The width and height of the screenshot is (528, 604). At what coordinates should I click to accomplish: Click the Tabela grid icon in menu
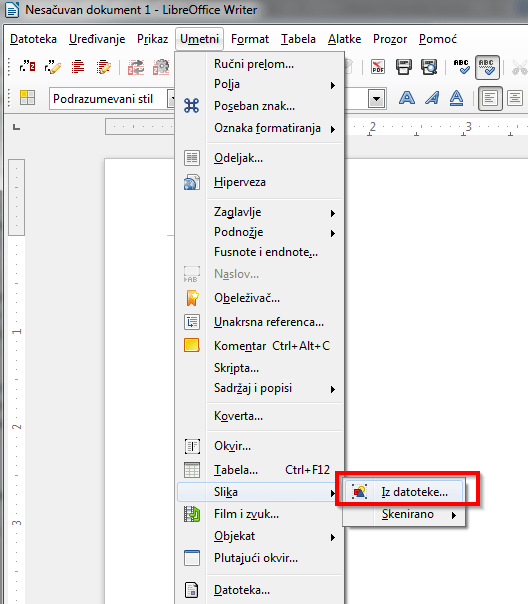192,470
